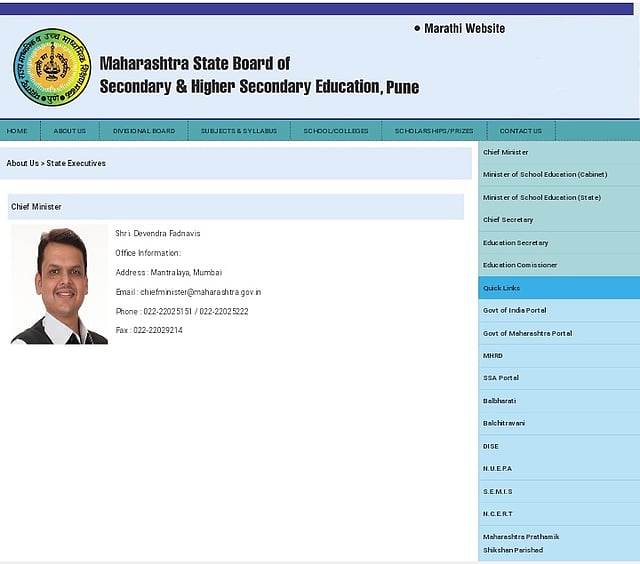
Task: Select Chief Minister in sidebar
Action: [x=506, y=152]
